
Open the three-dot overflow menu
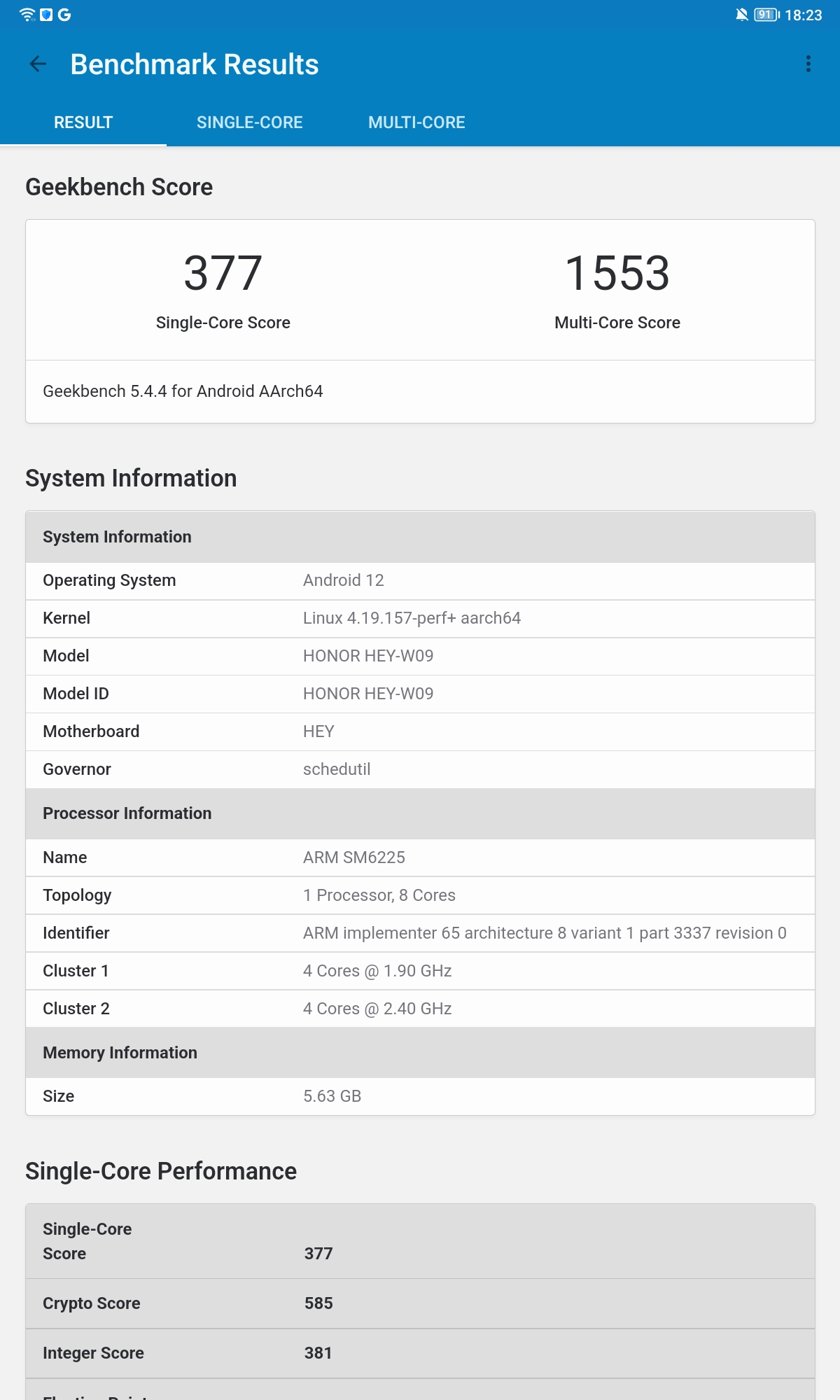(808, 64)
